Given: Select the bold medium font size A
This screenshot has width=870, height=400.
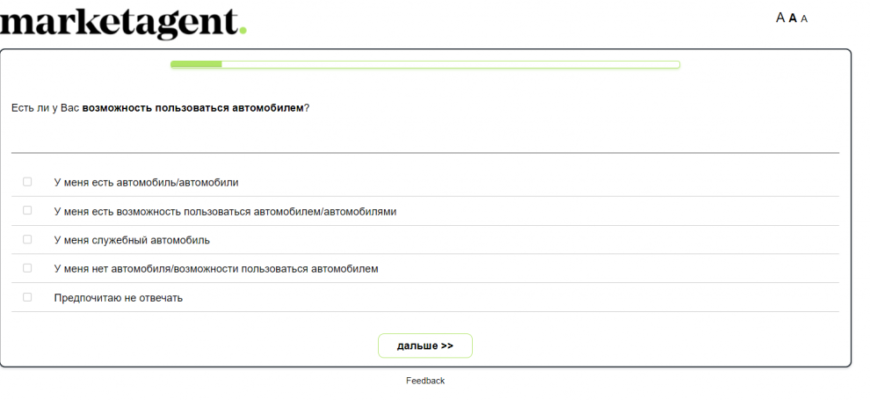Looking at the screenshot, I should click(x=793, y=18).
